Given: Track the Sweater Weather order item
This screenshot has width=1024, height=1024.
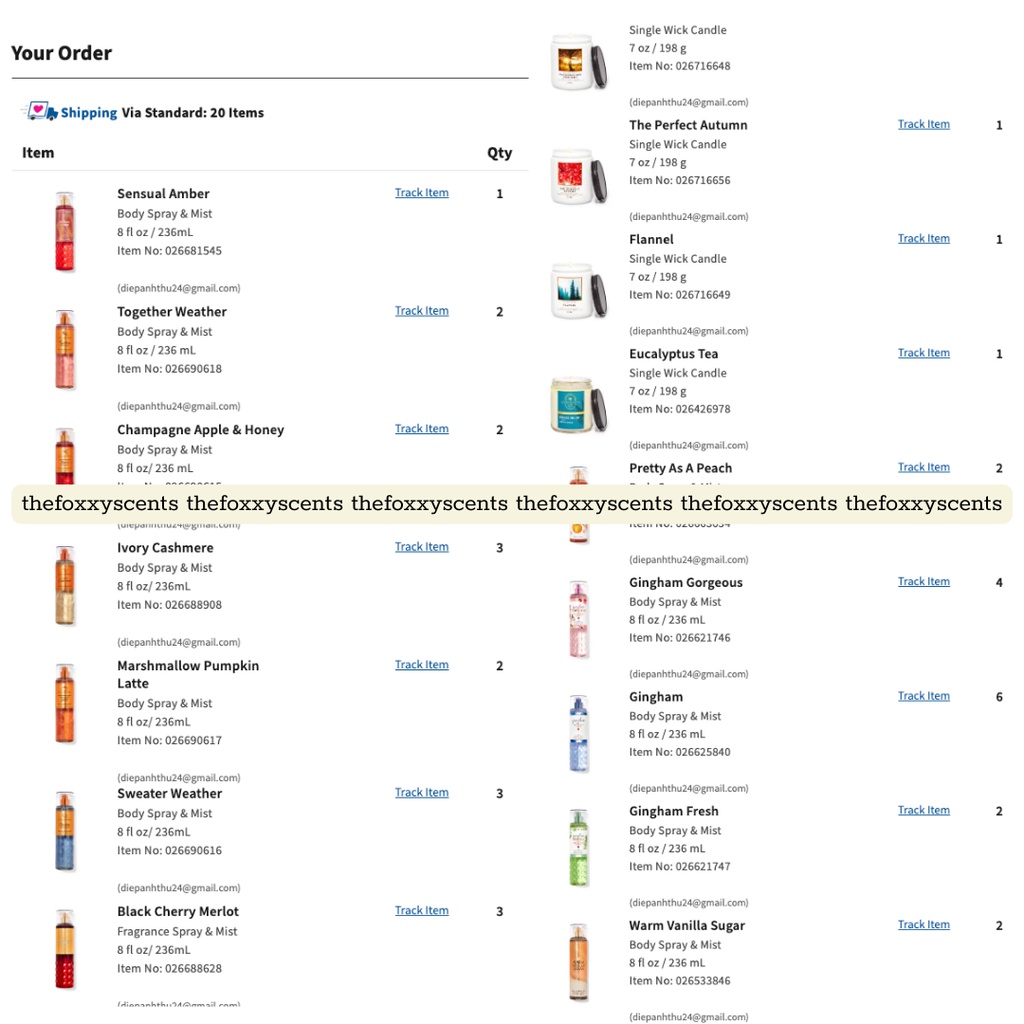Looking at the screenshot, I should click(x=421, y=792).
